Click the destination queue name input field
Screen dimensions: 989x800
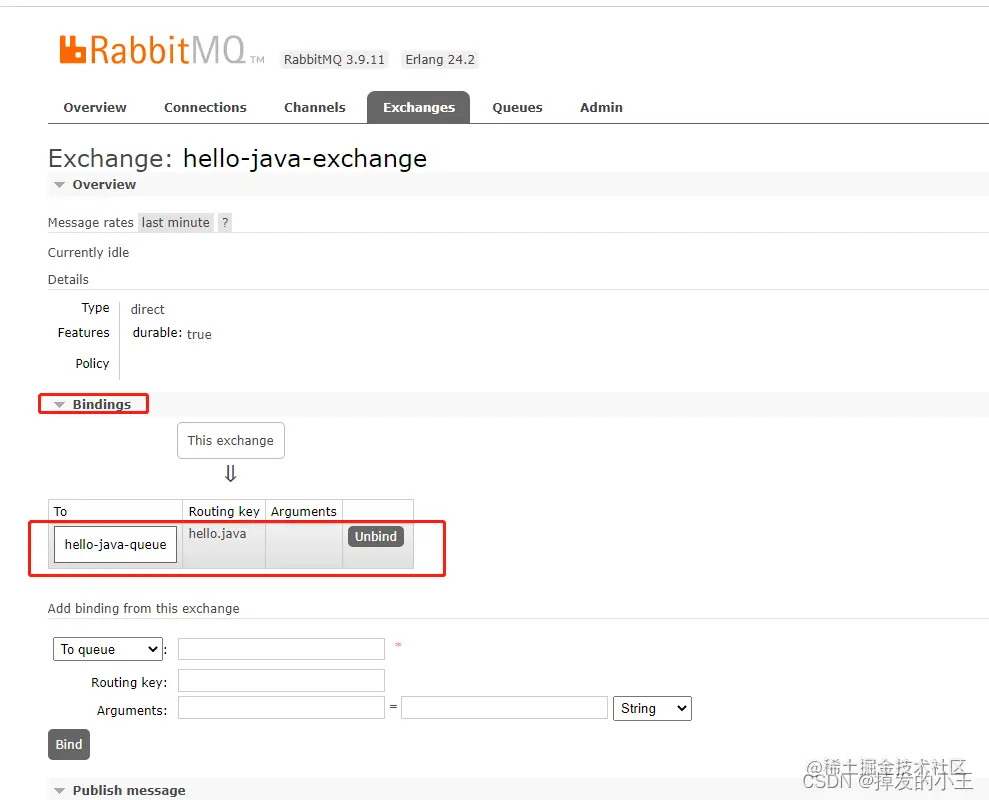[281, 649]
